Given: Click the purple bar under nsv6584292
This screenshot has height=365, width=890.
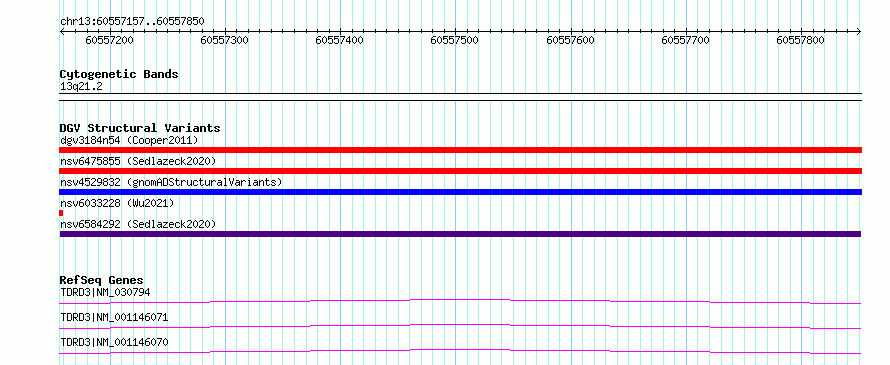Looking at the screenshot, I should [x=460, y=234].
